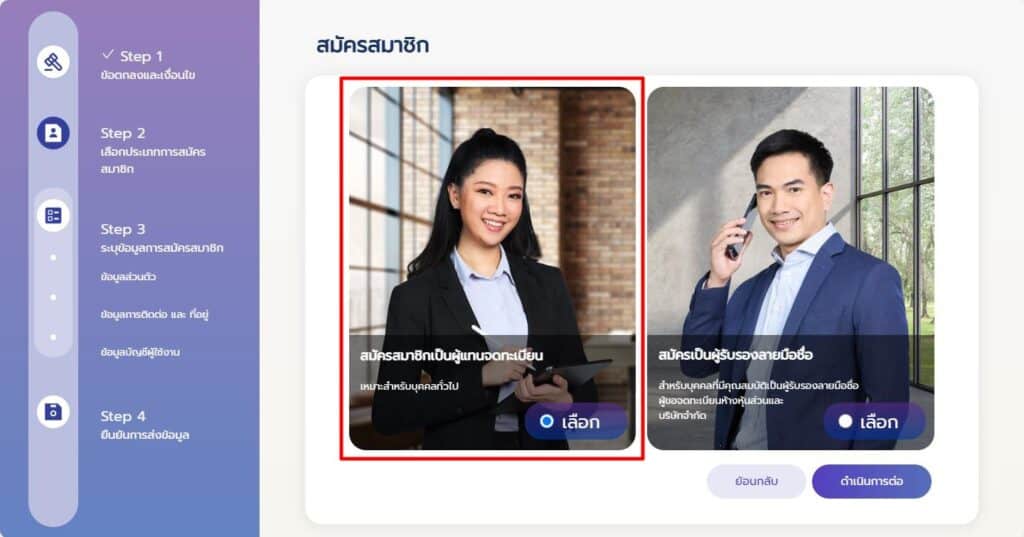
Task: Open Step 1 ข้อตกลงและเงื่อนไข label
Action: 148,75
